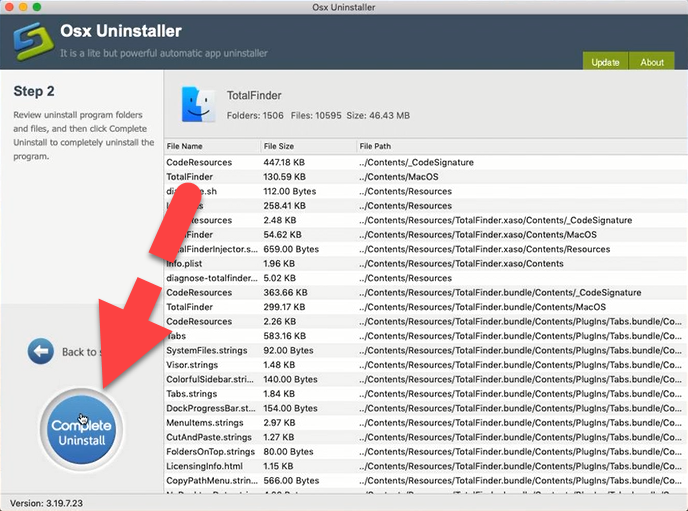Click the Step 2 heading

[34, 91]
